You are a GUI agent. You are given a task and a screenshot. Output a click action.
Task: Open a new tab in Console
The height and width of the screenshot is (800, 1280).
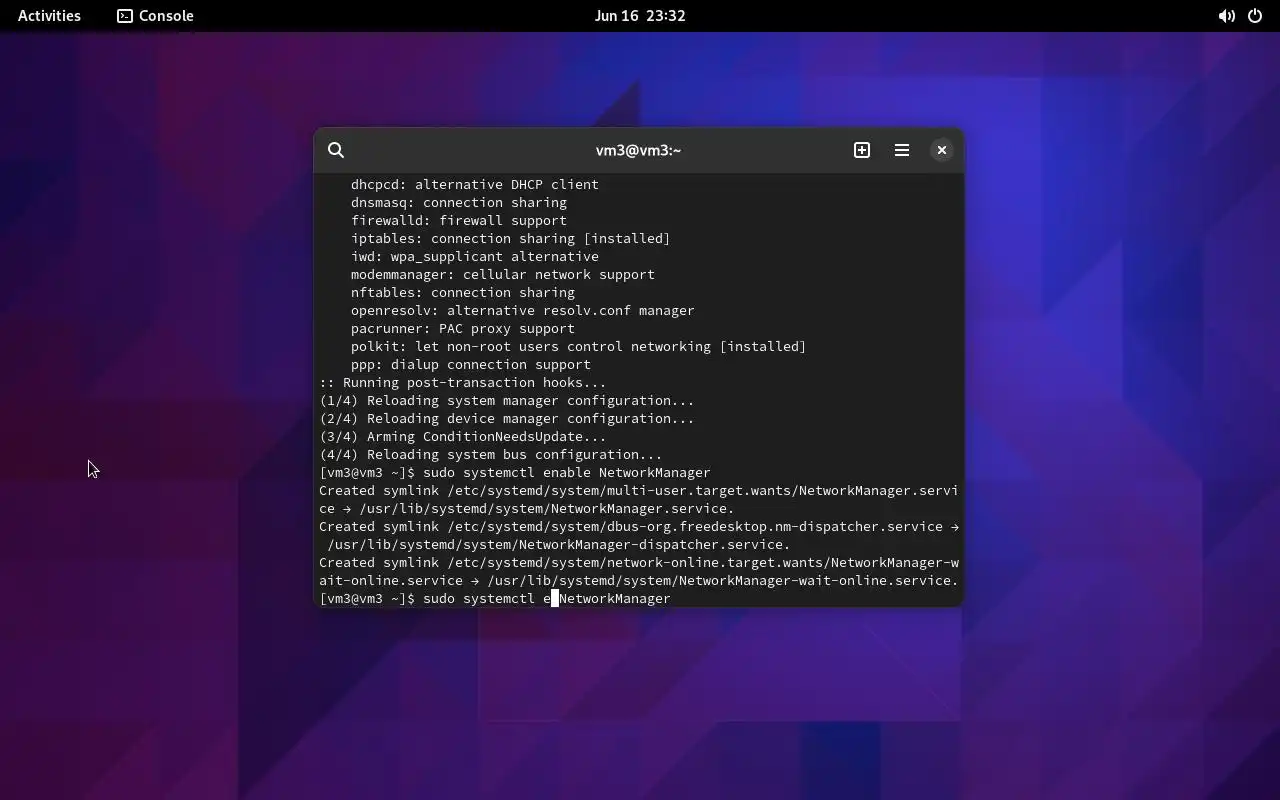pyautogui.click(x=862, y=150)
